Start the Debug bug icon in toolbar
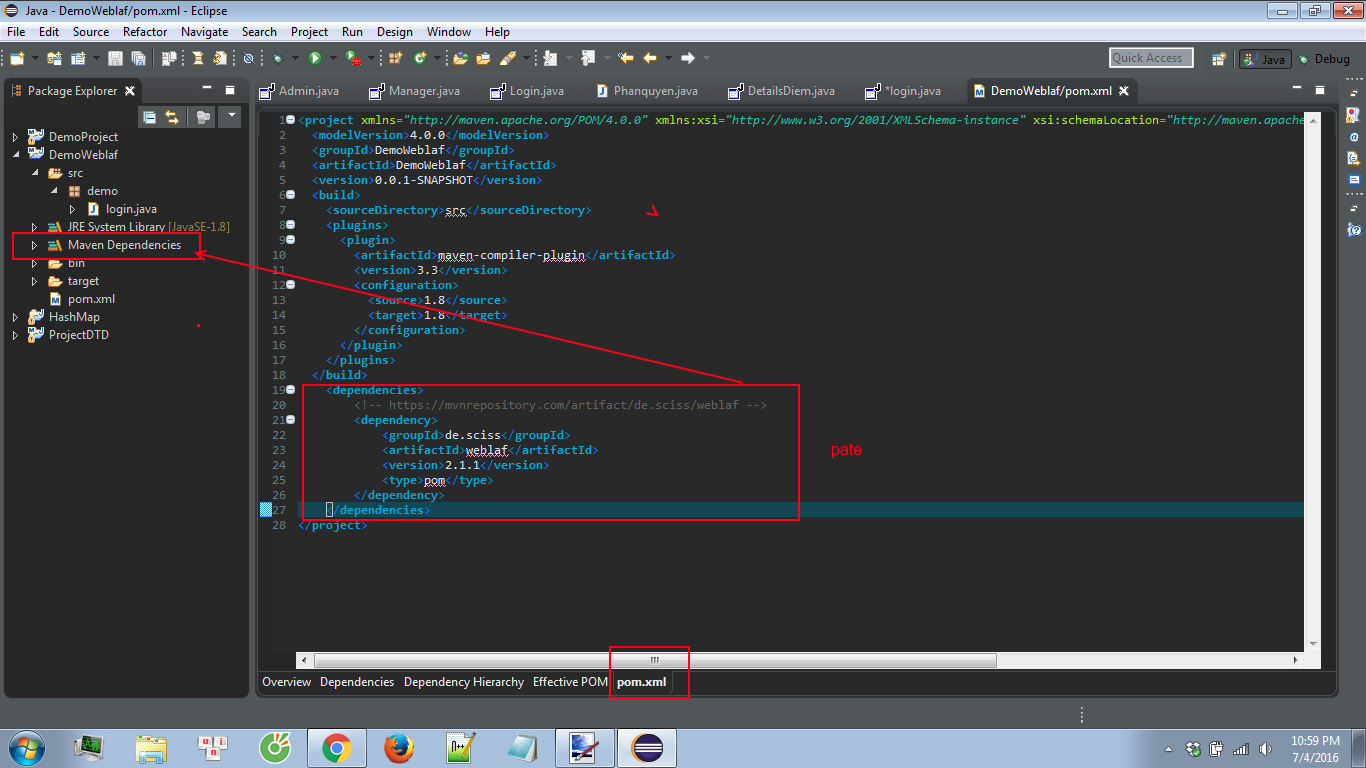Viewport: 1366px width, 768px height. (278, 58)
